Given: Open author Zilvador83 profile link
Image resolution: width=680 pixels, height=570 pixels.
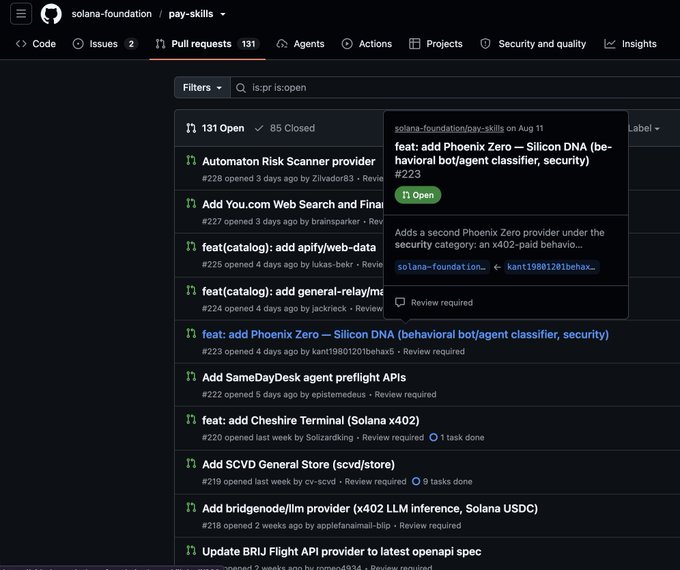Looking at the screenshot, I should 333,178.
